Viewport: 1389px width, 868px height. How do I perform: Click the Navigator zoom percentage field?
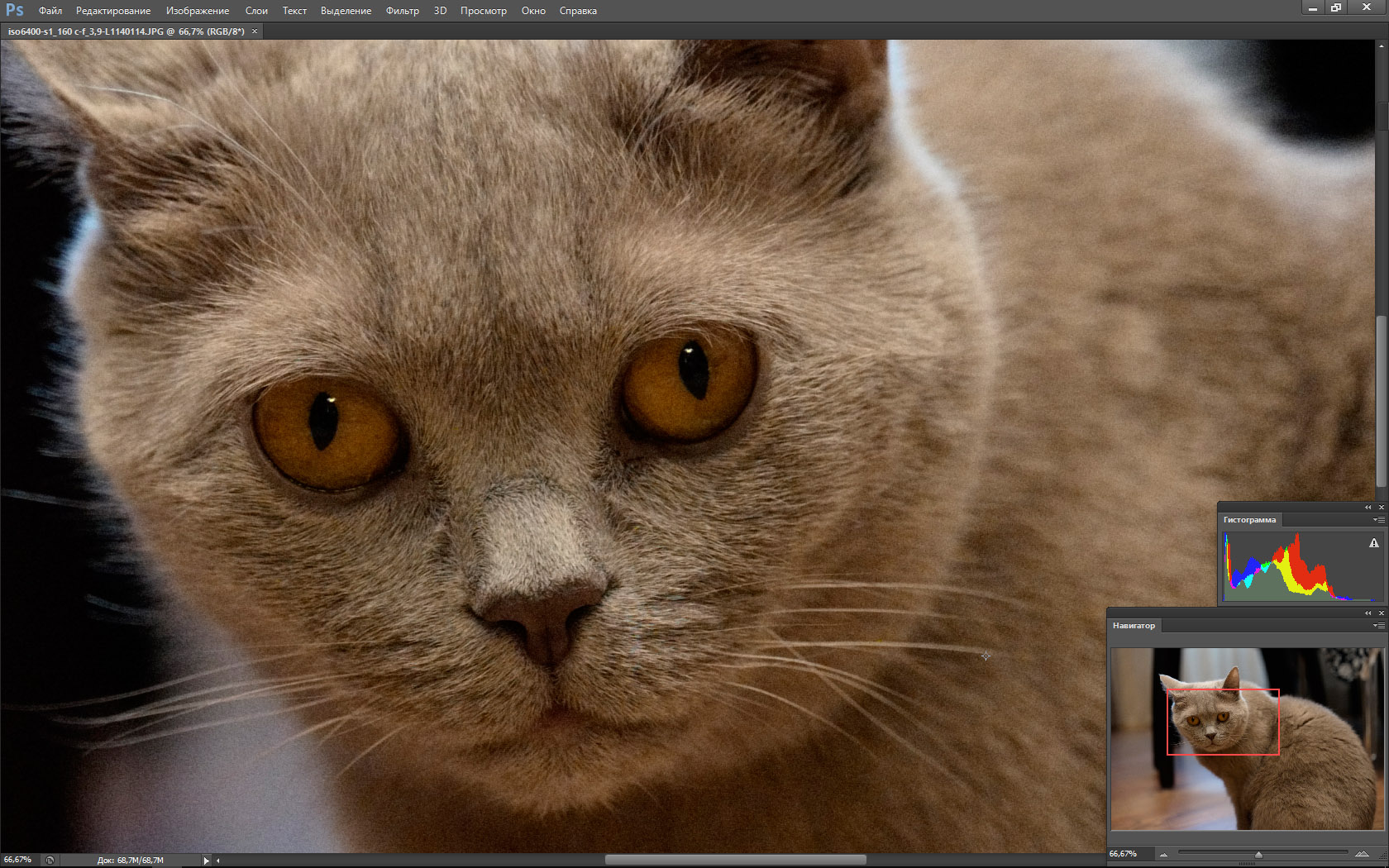1124,854
